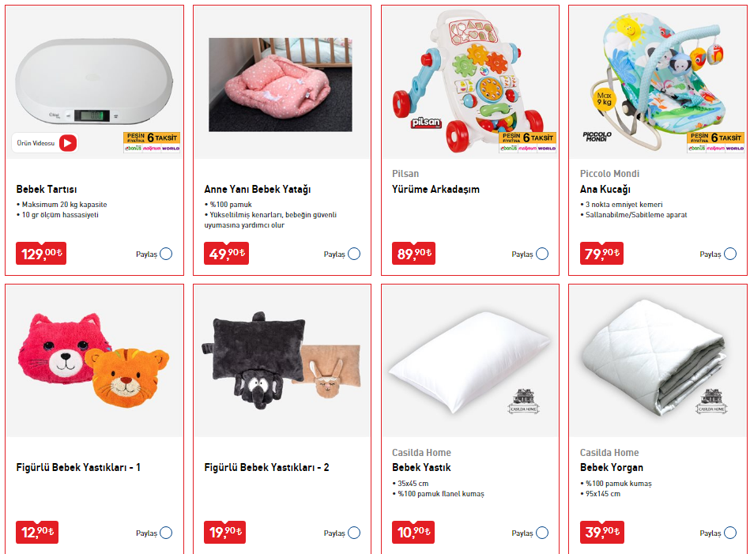Open Anne Yanı Bebek Yatağı title link
The height and width of the screenshot is (554, 750).
click(x=257, y=189)
